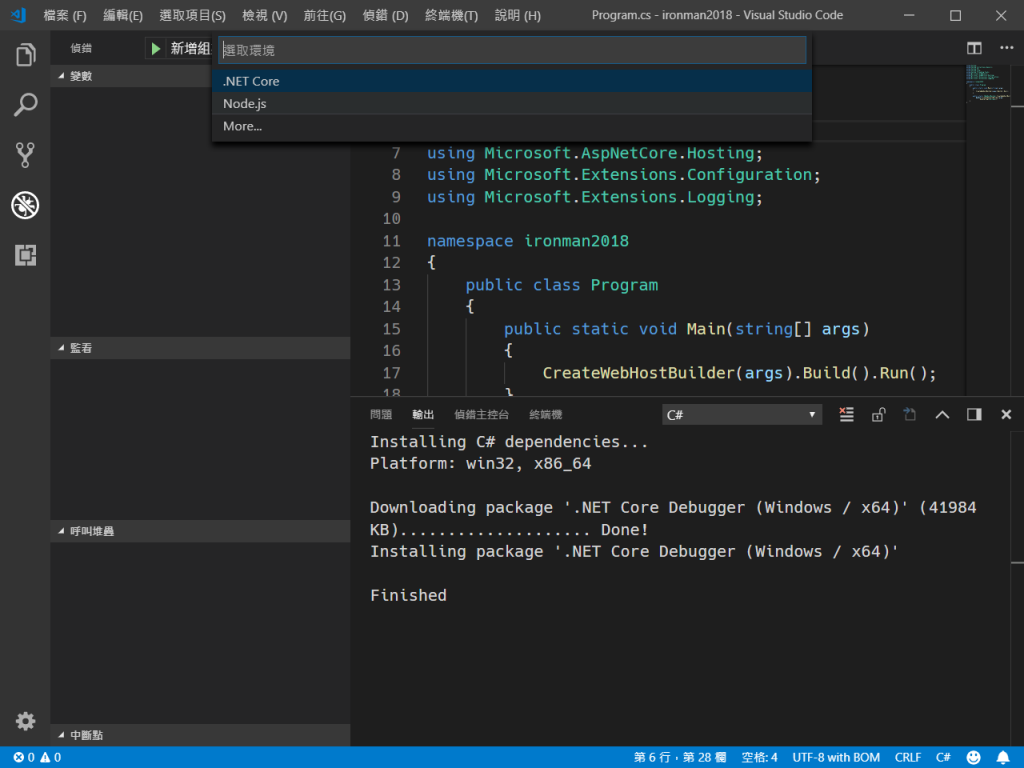Open the Explorer view in activity bar

(x=25, y=55)
